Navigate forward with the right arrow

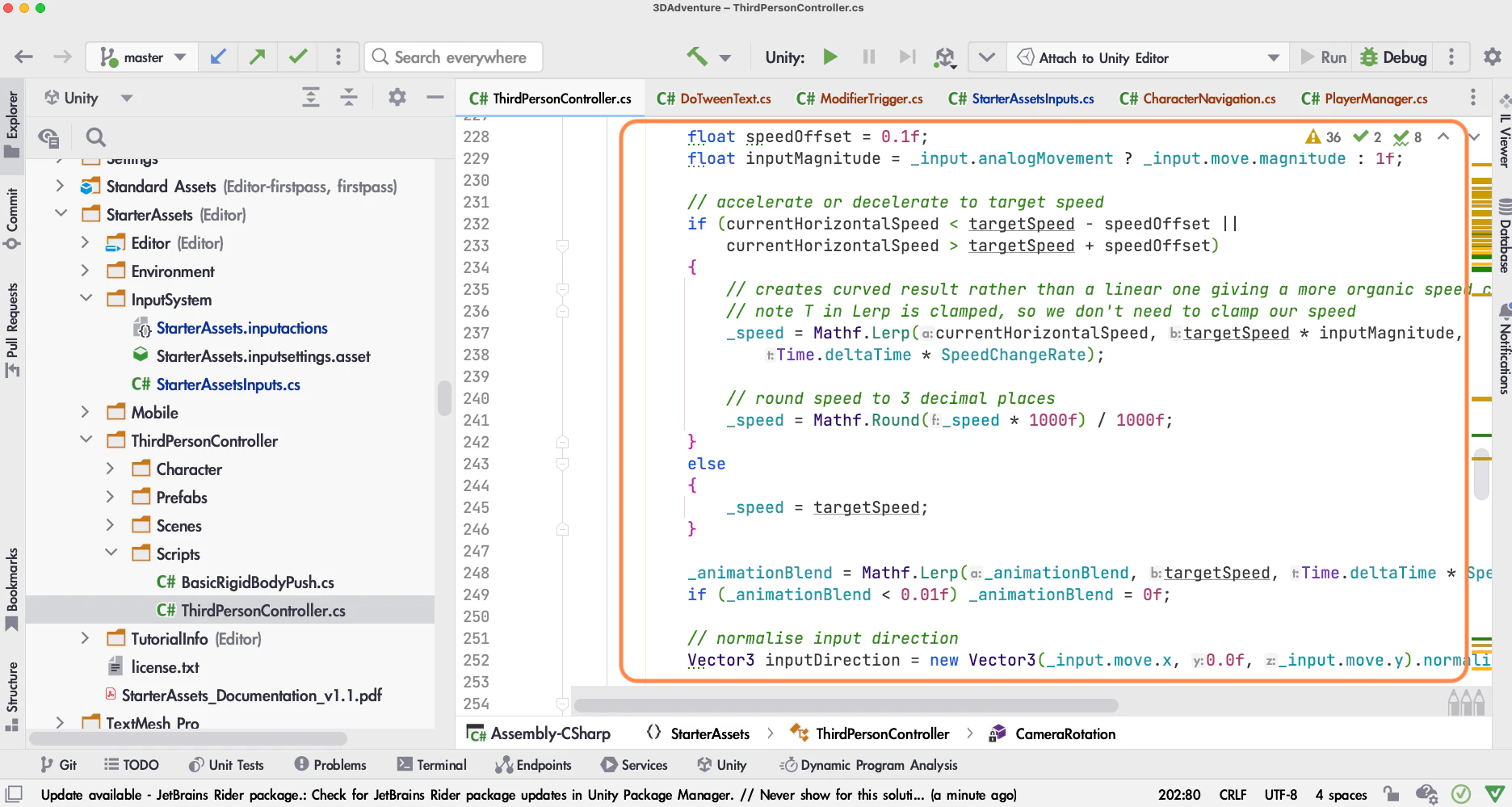point(62,57)
